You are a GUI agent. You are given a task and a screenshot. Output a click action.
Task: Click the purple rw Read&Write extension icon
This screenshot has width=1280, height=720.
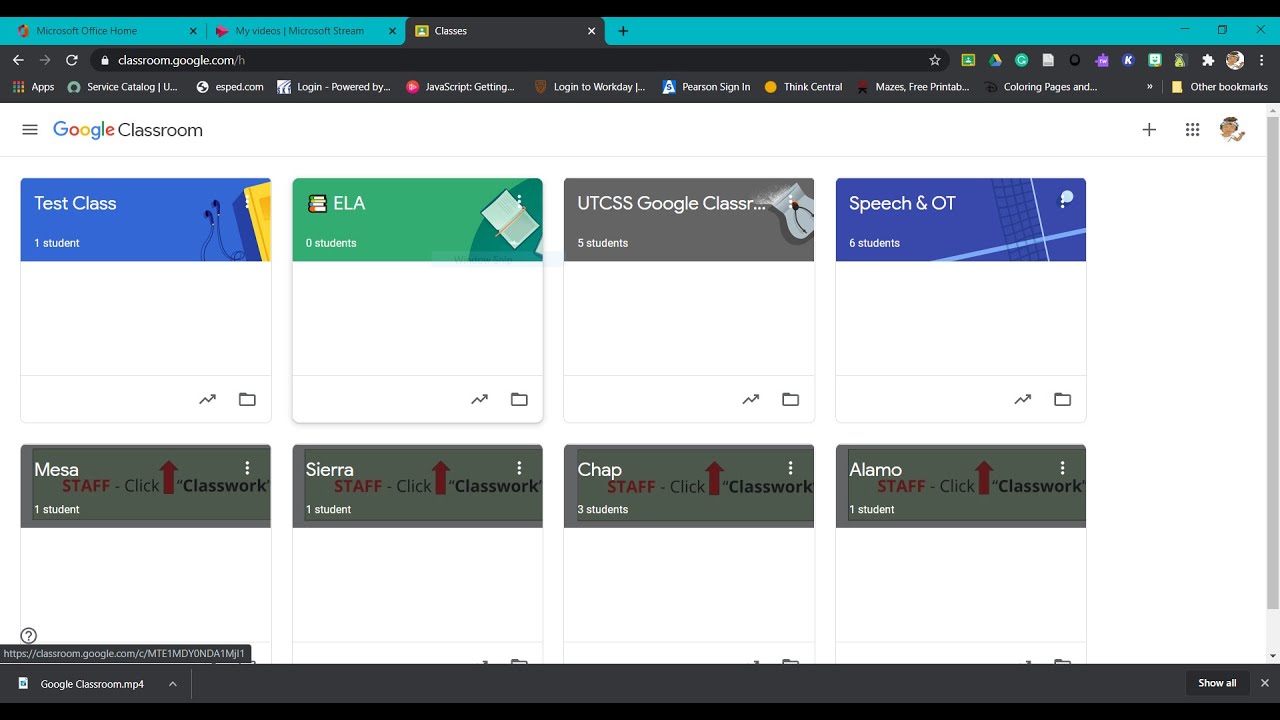pyautogui.click(x=1102, y=60)
